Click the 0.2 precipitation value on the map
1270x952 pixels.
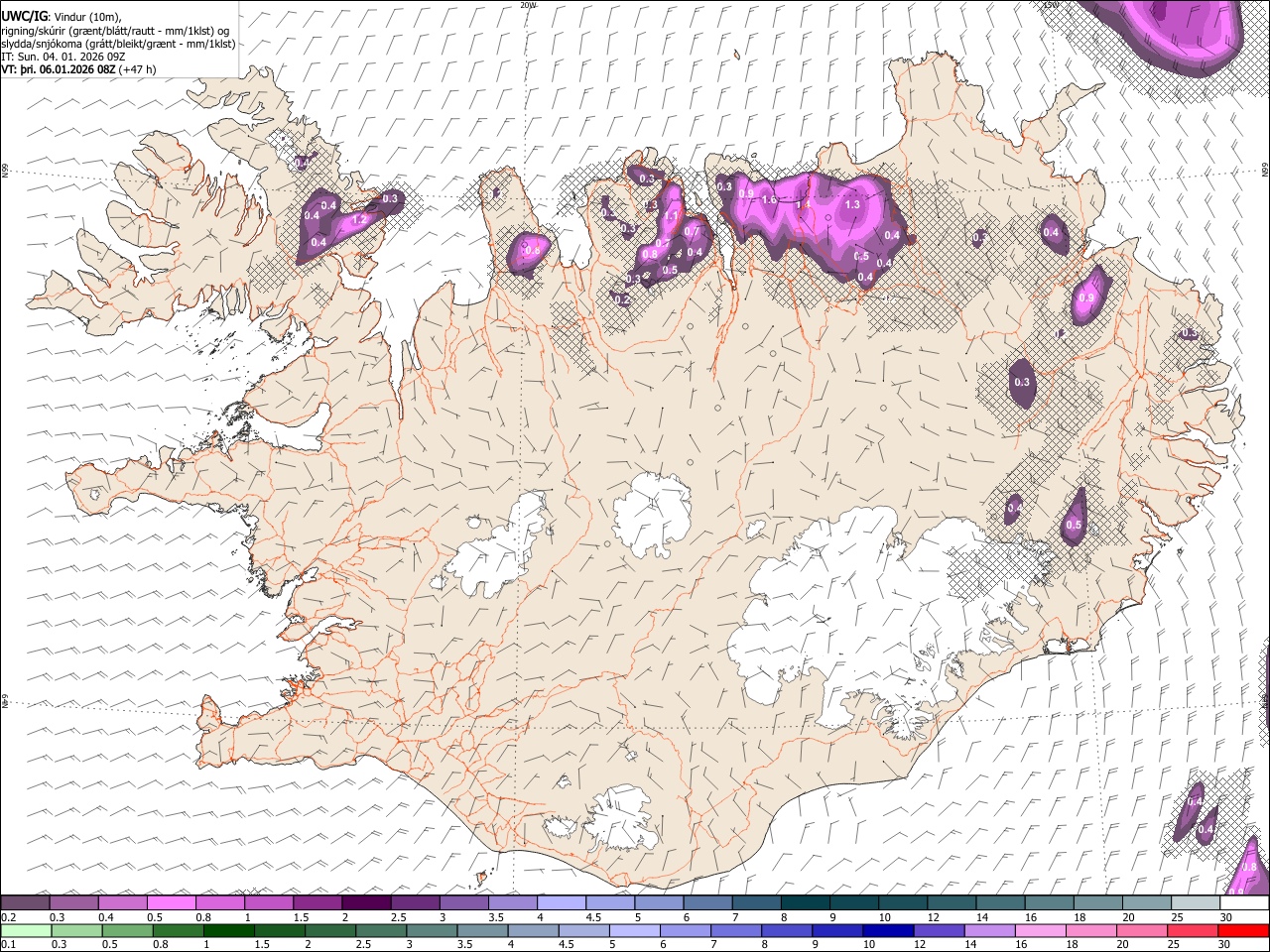(x=622, y=299)
